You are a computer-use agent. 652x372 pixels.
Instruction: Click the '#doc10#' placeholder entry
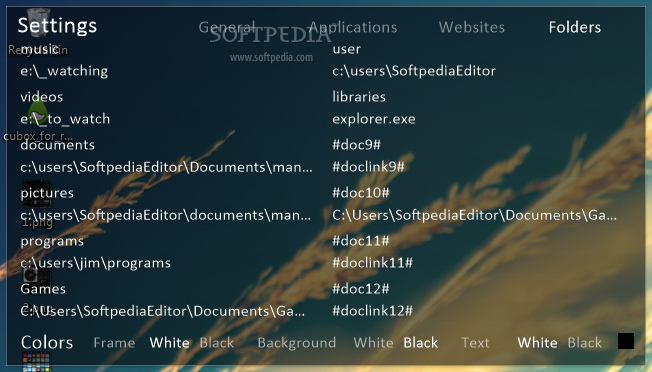click(361, 193)
